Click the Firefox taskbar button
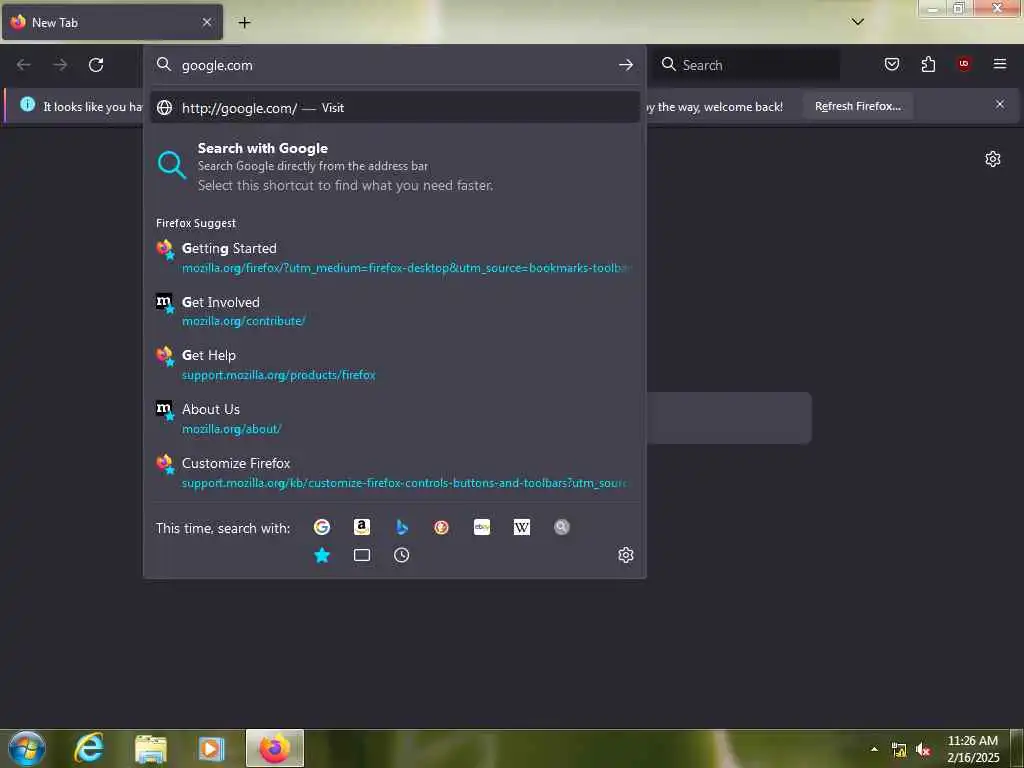Screen dimensions: 1024x768 click(275, 748)
